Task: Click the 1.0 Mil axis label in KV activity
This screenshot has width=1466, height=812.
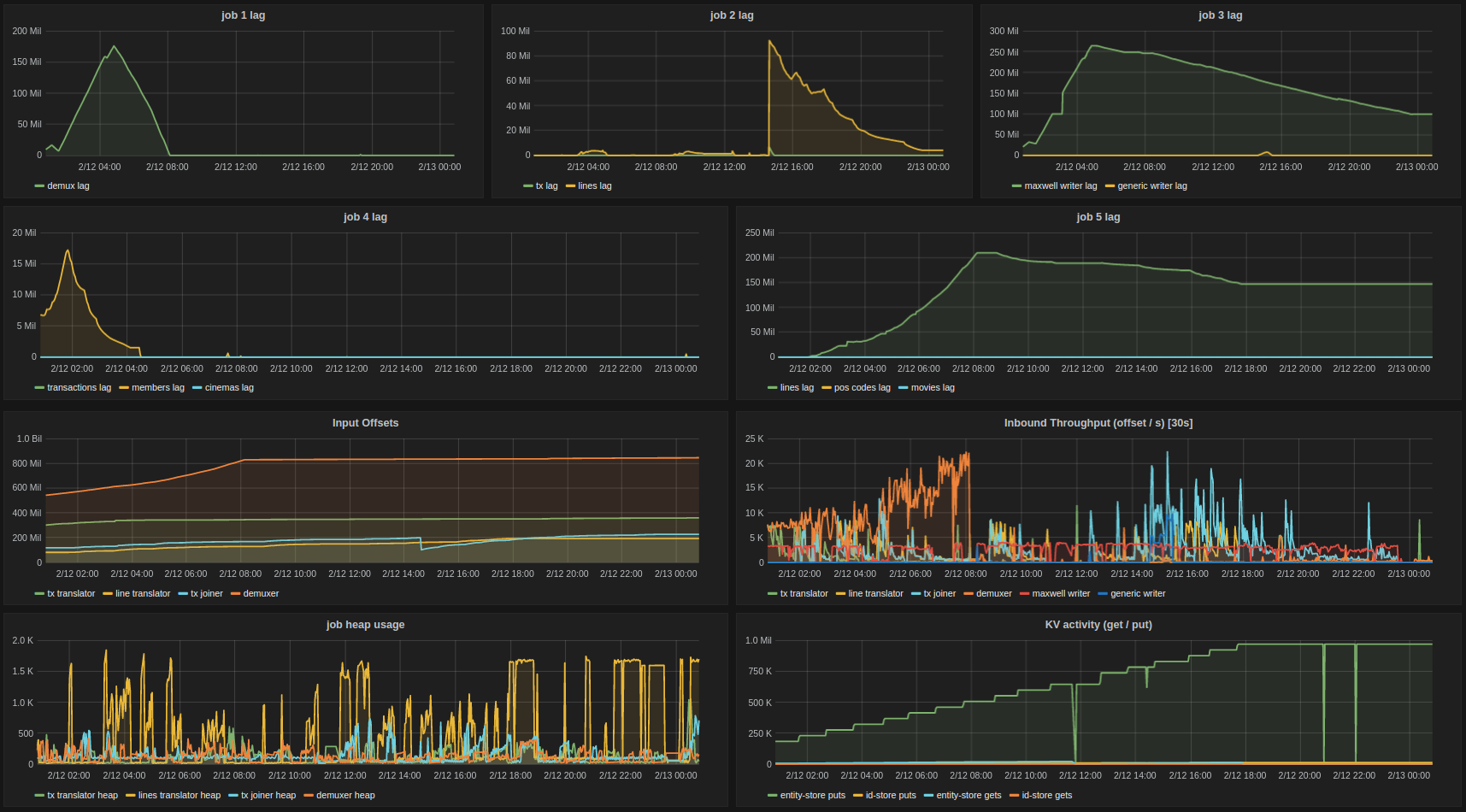Action: [x=758, y=640]
